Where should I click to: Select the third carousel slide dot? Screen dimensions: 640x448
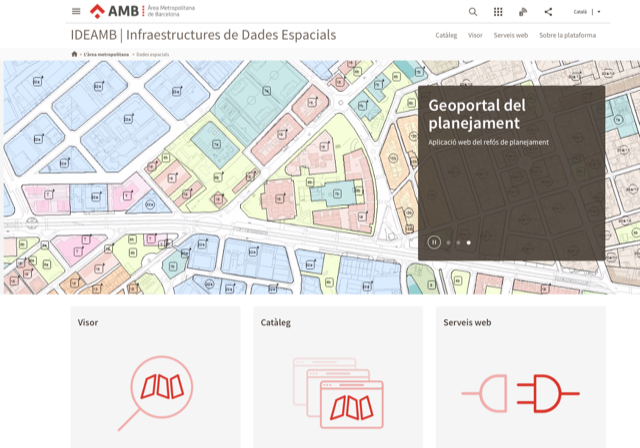pyautogui.click(x=469, y=242)
